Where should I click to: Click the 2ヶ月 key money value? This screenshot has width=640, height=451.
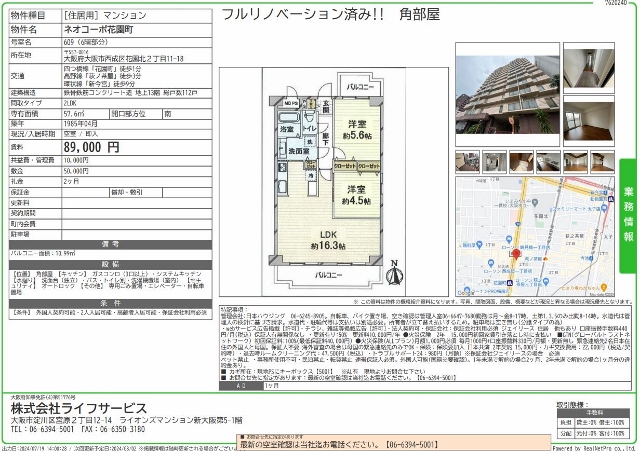pyautogui.click(x=71, y=181)
